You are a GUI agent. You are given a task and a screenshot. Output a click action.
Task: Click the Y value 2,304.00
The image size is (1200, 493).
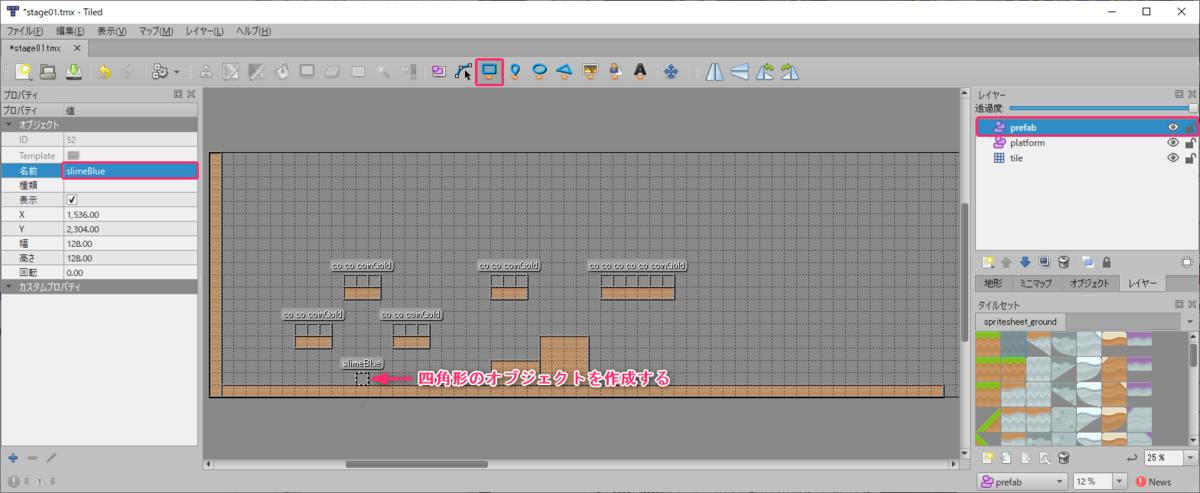(130, 228)
